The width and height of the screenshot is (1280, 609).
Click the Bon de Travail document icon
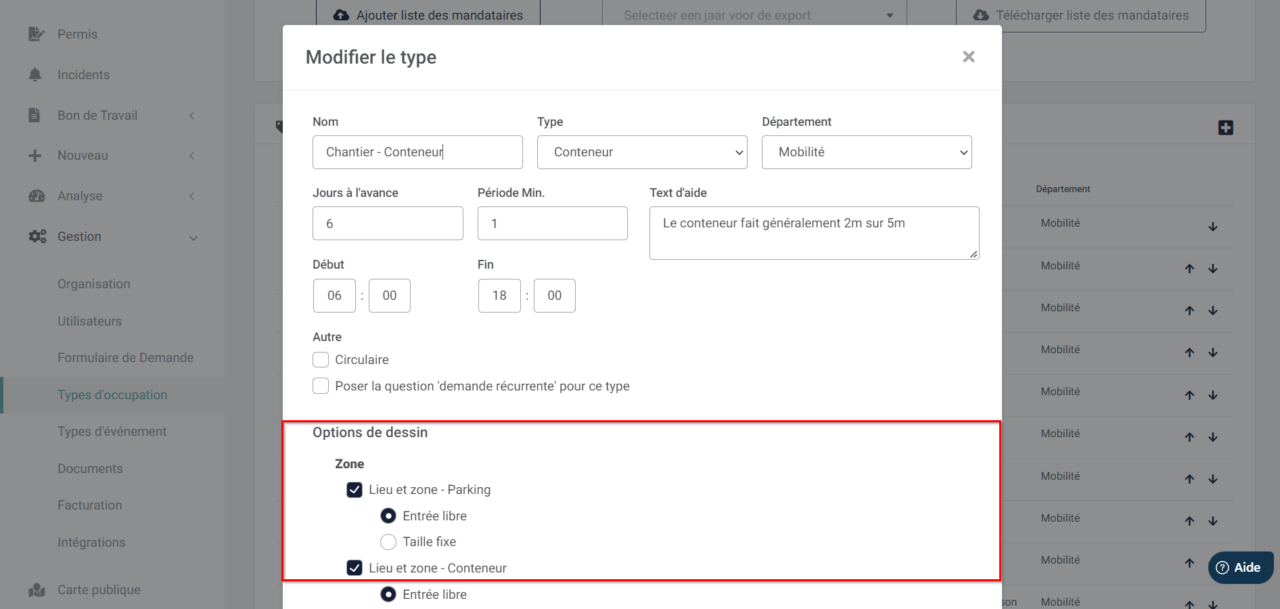(36, 115)
